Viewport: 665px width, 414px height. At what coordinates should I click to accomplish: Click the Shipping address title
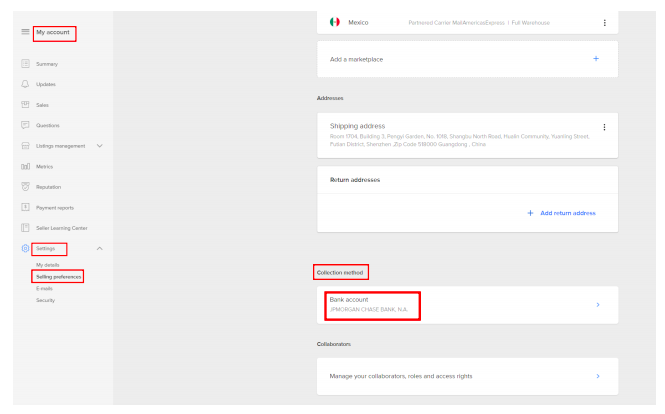coord(358,126)
